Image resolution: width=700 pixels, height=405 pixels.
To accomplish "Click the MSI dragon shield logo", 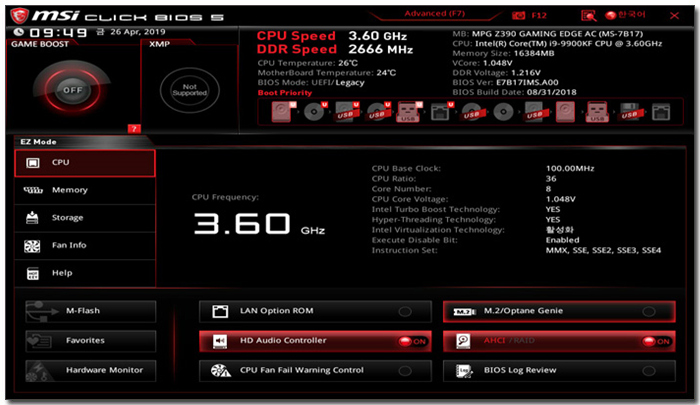I will pos(19,16).
